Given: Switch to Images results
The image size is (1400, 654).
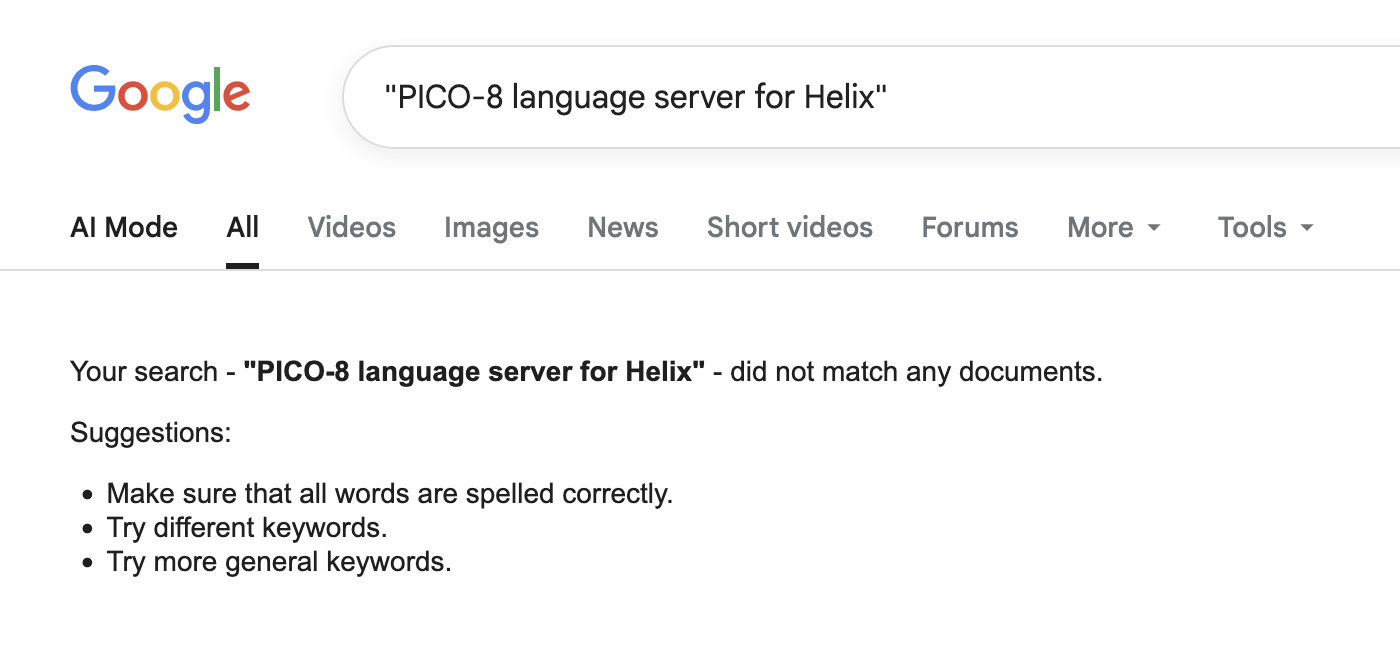Looking at the screenshot, I should tap(491, 227).
